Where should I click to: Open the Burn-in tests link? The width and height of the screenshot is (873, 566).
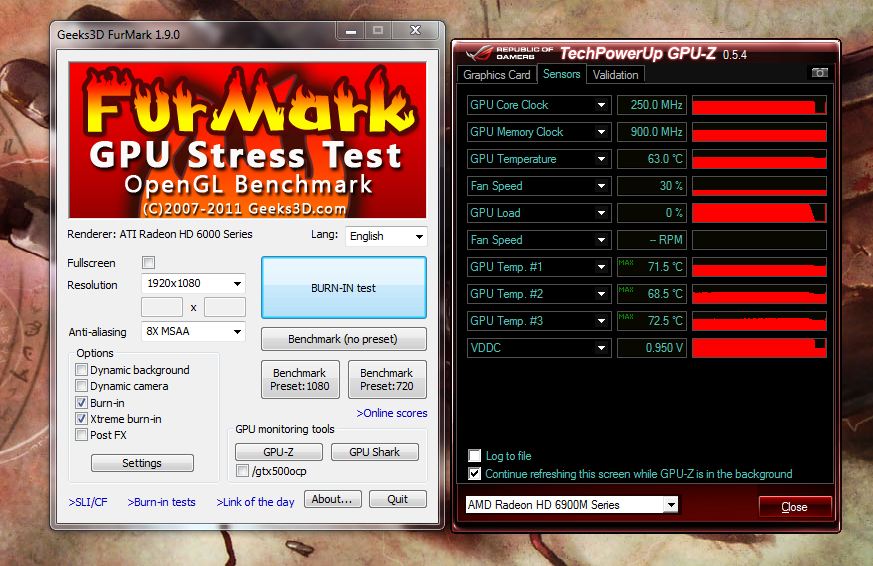pos(161,502)
